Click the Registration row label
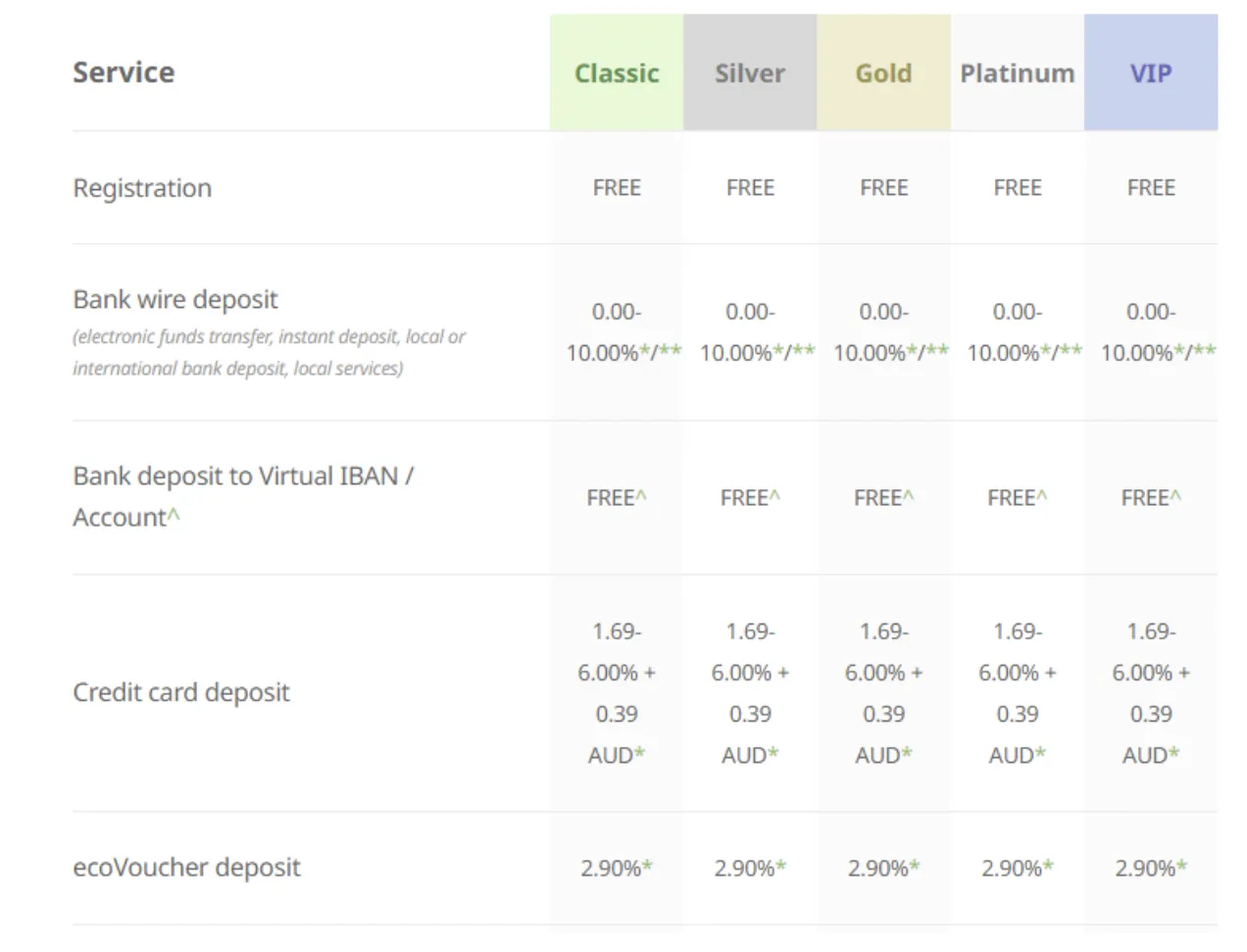This screenshot has width=1247, height=952. tap(142, 188)
